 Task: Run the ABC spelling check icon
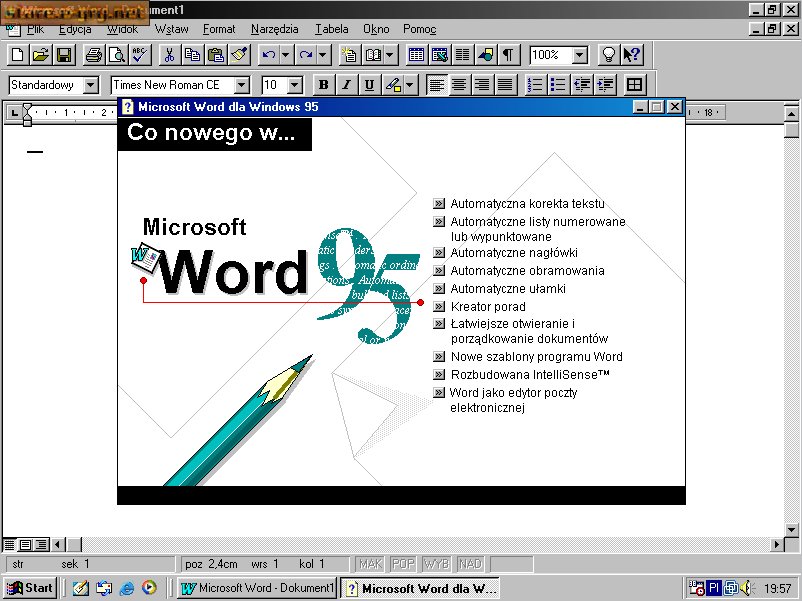tap(140, 55)
